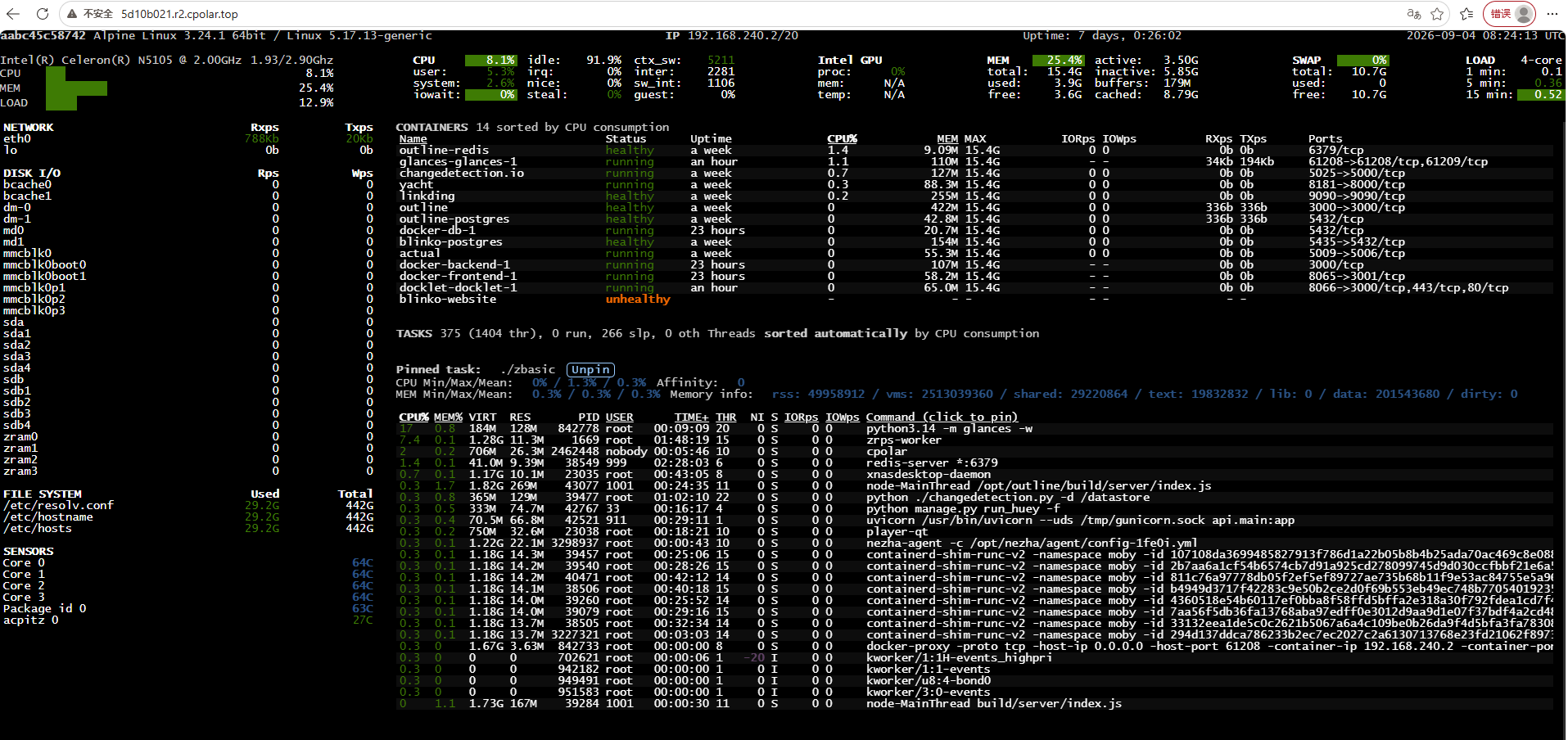The image size is (1568, 740).
Task: Pin the cpolar process command
Action: point(887,452)
